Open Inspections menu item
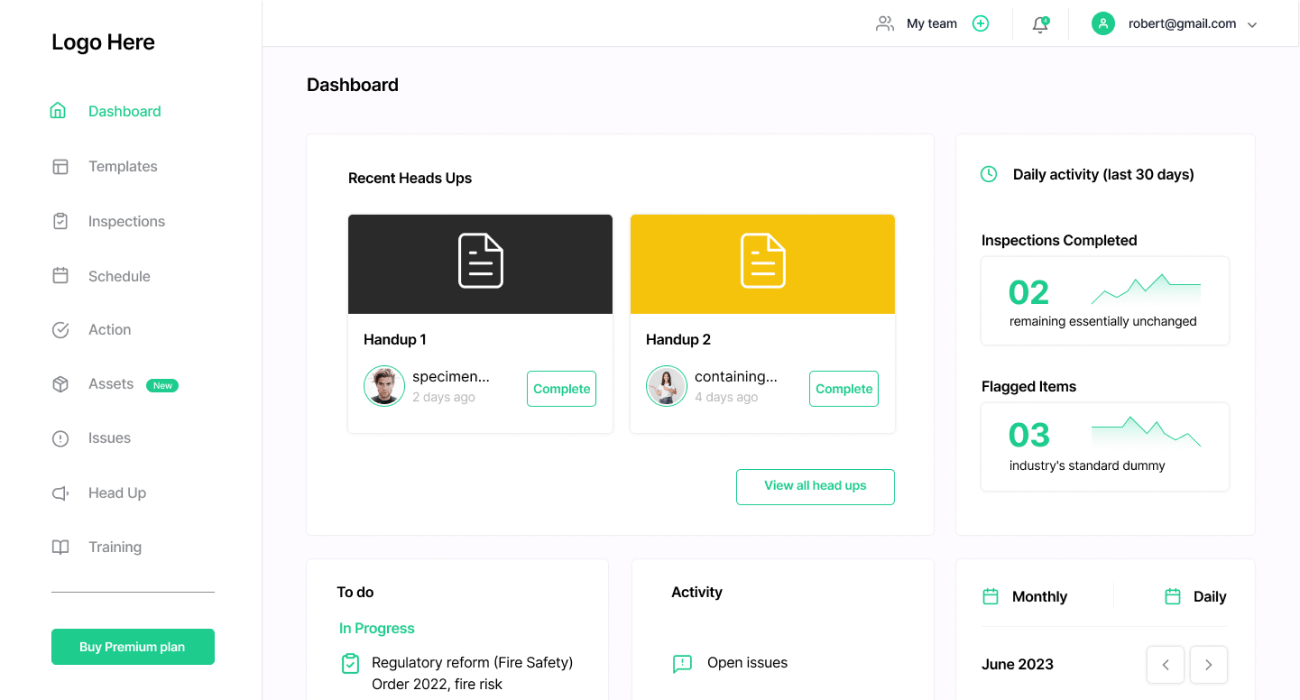 (x=127, y=221)
